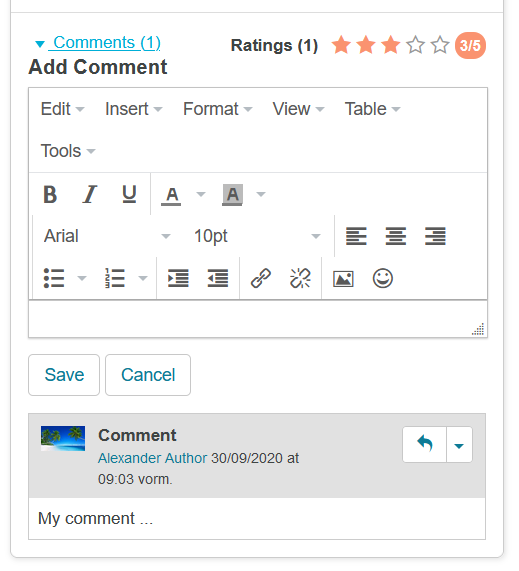This screenshot has height=571, width=519.
Task: Insert an image into comment
Action: [343, 279]
